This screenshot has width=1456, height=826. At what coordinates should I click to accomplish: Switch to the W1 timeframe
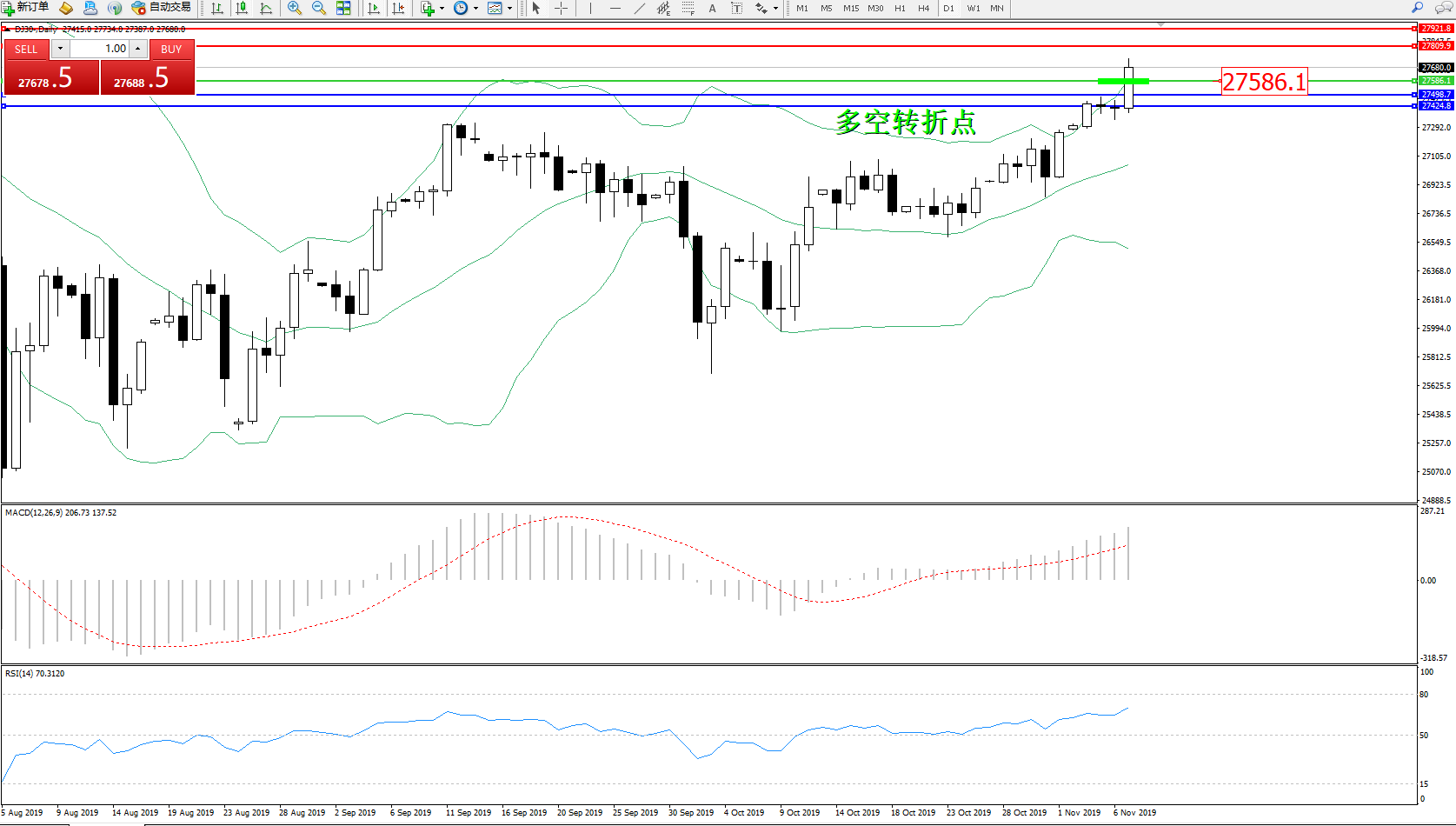click(x=974, y=8)
